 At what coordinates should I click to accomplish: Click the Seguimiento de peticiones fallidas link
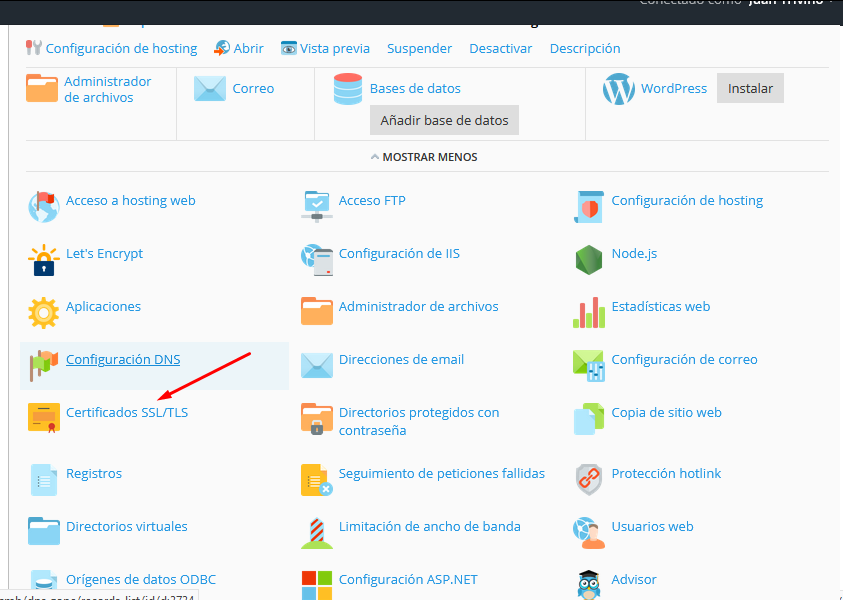pos(441,473)
